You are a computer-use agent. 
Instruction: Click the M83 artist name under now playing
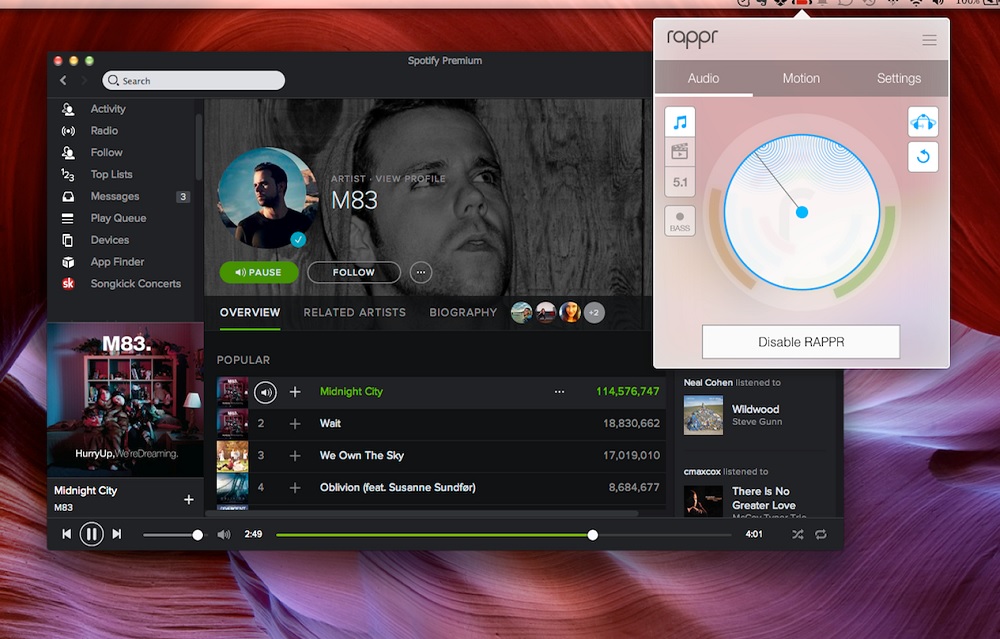(x=63, y=508)
